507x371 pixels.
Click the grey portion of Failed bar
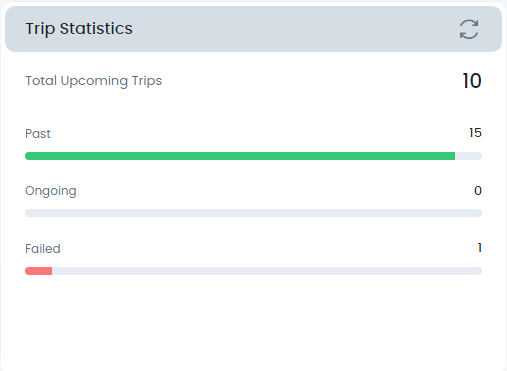pyautogui.click(x=267, y=271)
